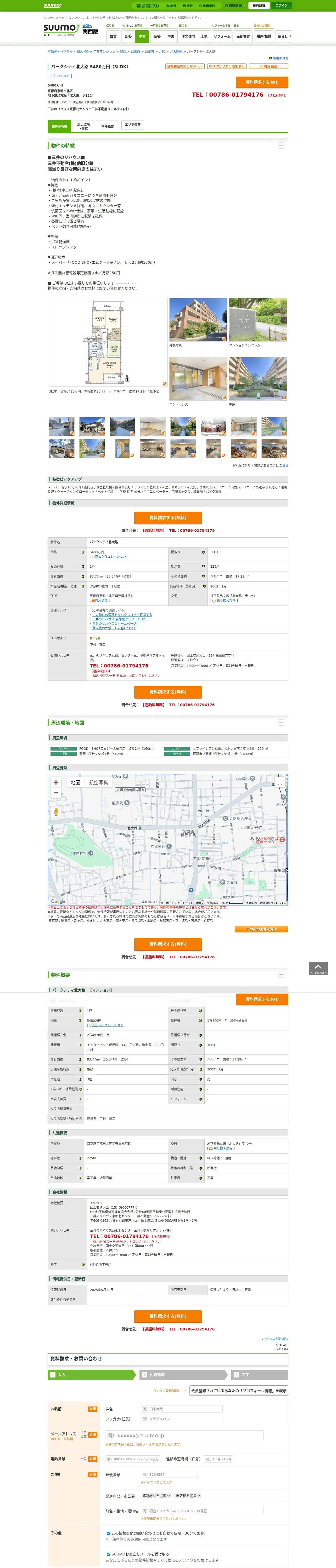Switch to 周辺環境・地図 tab
This screenshot has height=1568, width=336.
pos(83,126)
